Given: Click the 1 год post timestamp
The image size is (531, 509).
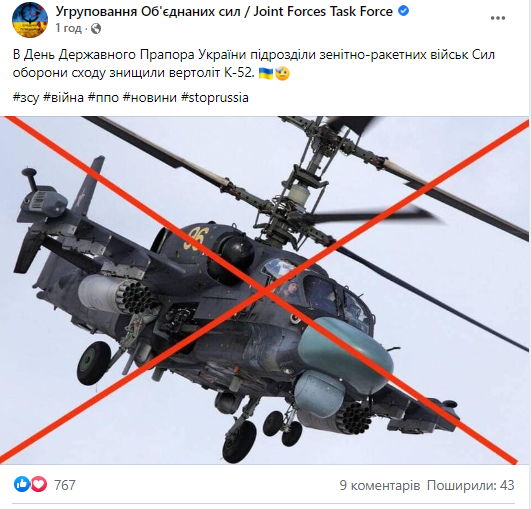Looking at the screenshot, I should (x=68, y=28).
